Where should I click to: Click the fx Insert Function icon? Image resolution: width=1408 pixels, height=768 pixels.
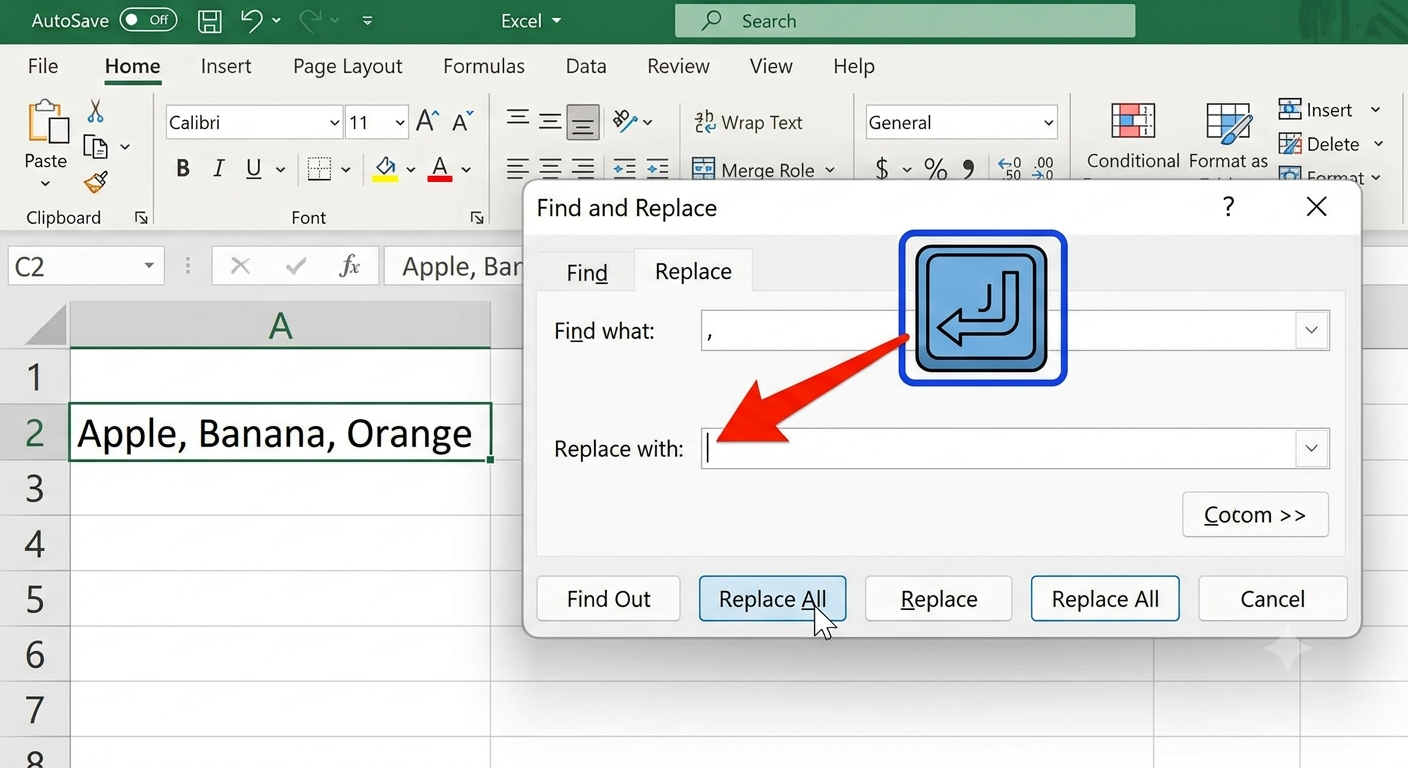click(350, 266)
